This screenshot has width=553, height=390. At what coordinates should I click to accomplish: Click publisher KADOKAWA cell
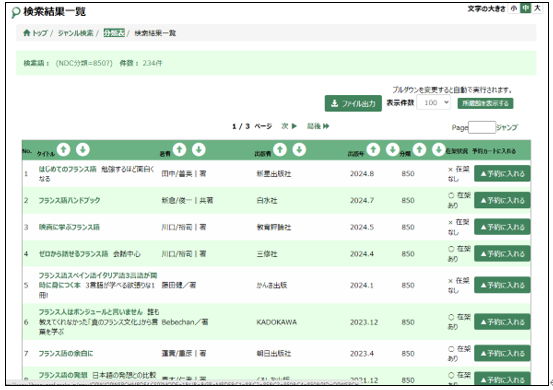pyautogui.click(x=276, y=322)
